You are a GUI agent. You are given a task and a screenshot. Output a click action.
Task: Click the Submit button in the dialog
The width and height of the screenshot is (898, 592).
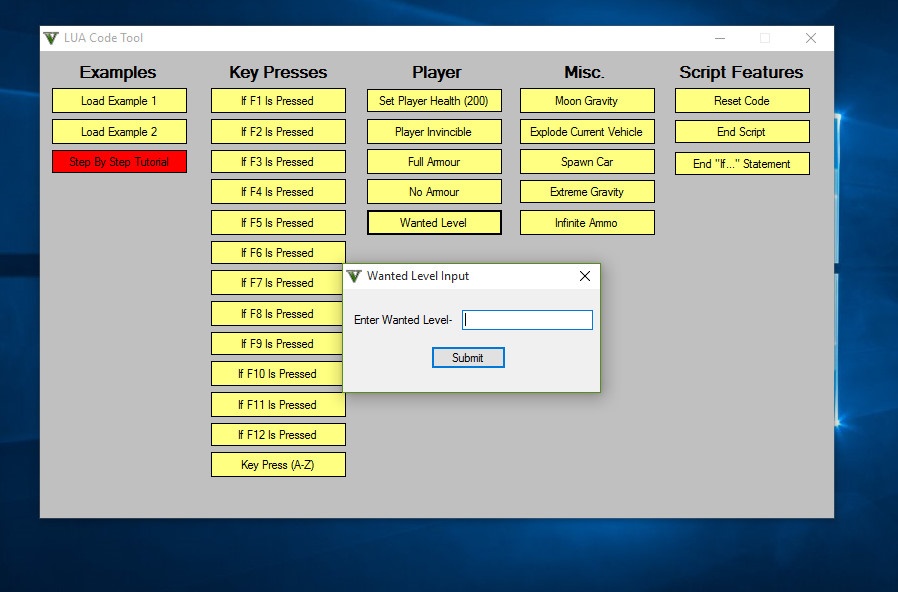pyautogui.click(x=468, y=358)
